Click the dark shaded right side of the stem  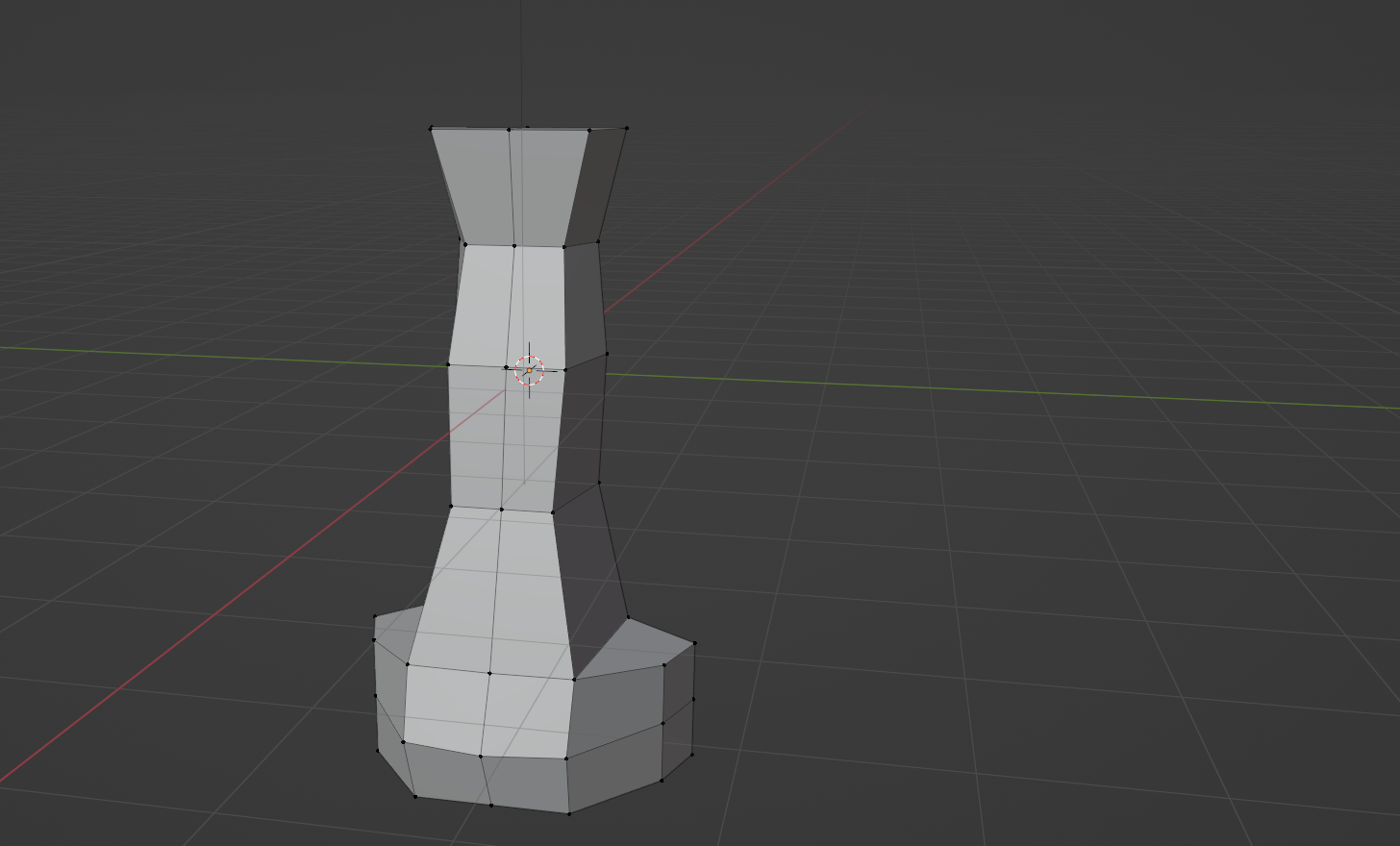click(x=585, y=423)
